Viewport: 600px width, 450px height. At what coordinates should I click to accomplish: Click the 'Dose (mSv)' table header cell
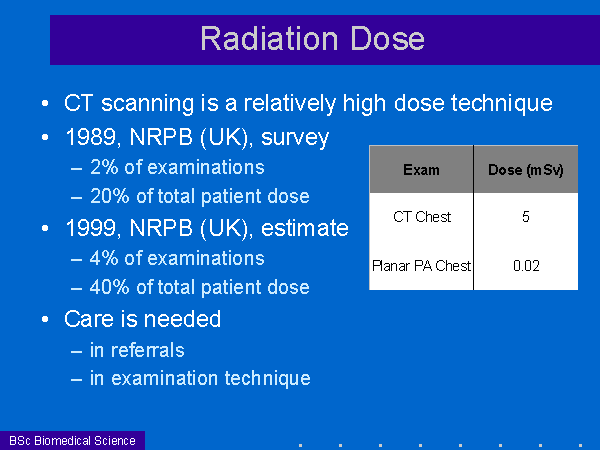(x=526, y=169)
